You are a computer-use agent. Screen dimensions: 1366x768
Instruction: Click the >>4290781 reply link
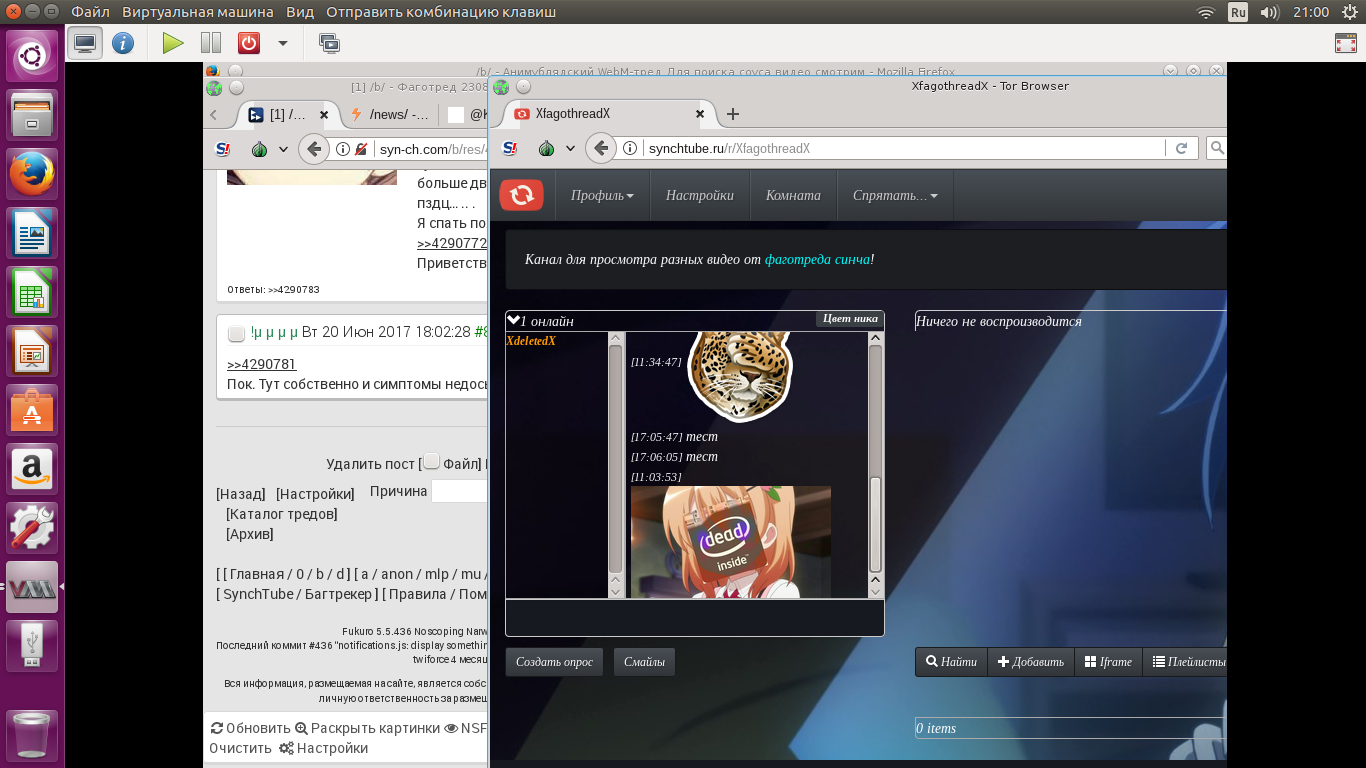[262, 364]
